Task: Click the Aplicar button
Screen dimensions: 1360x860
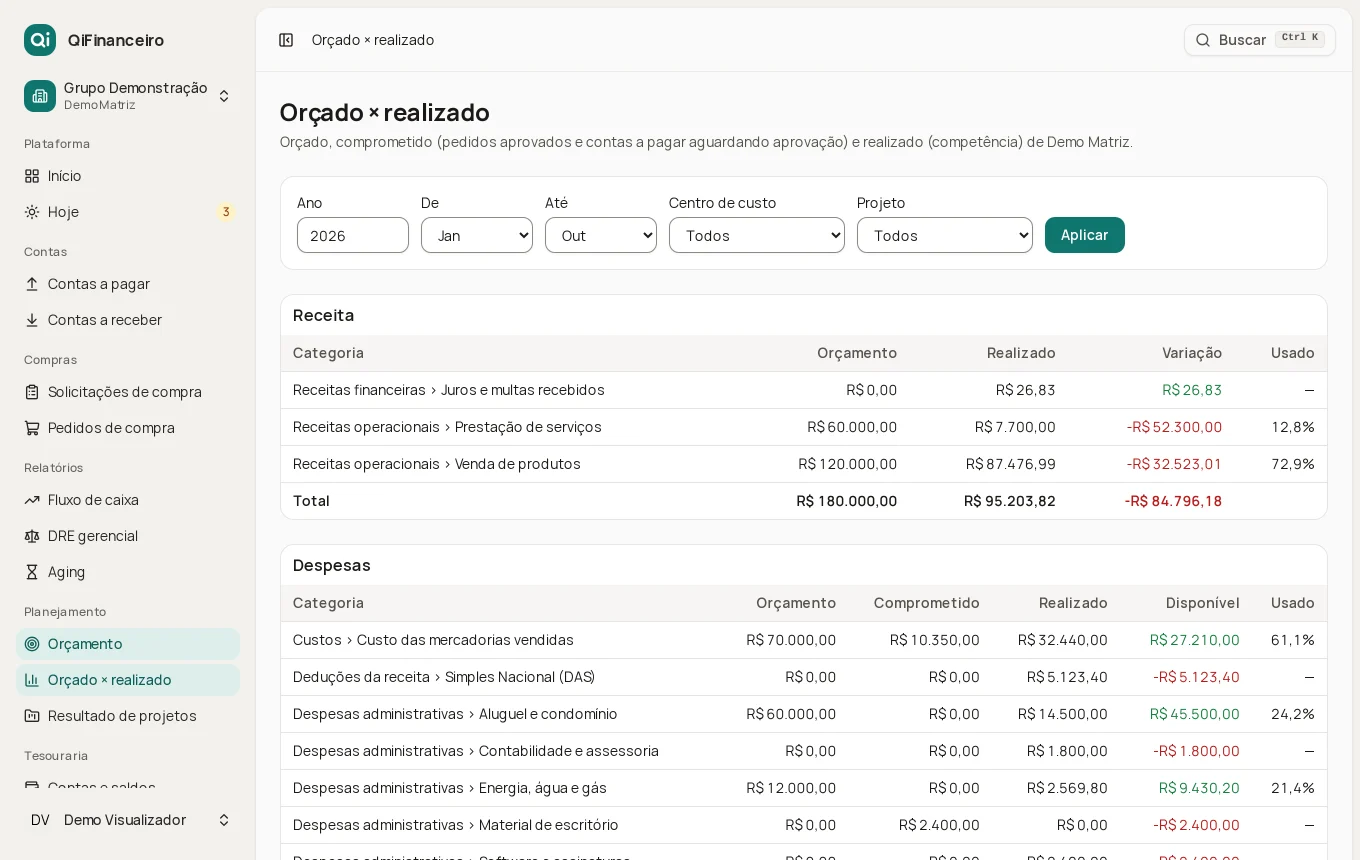Action: pyautogui.click(x=1085, y=235)
